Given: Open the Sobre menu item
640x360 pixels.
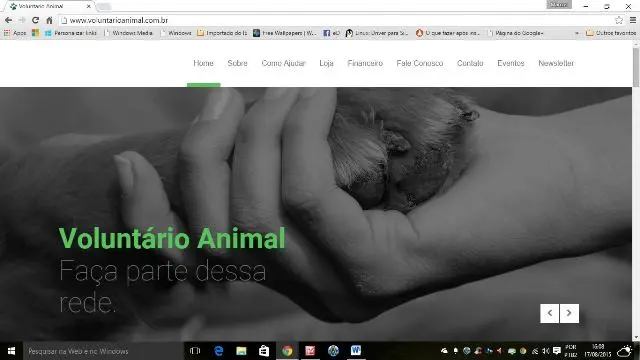Looking at the screenshot, I should point(237,63).
